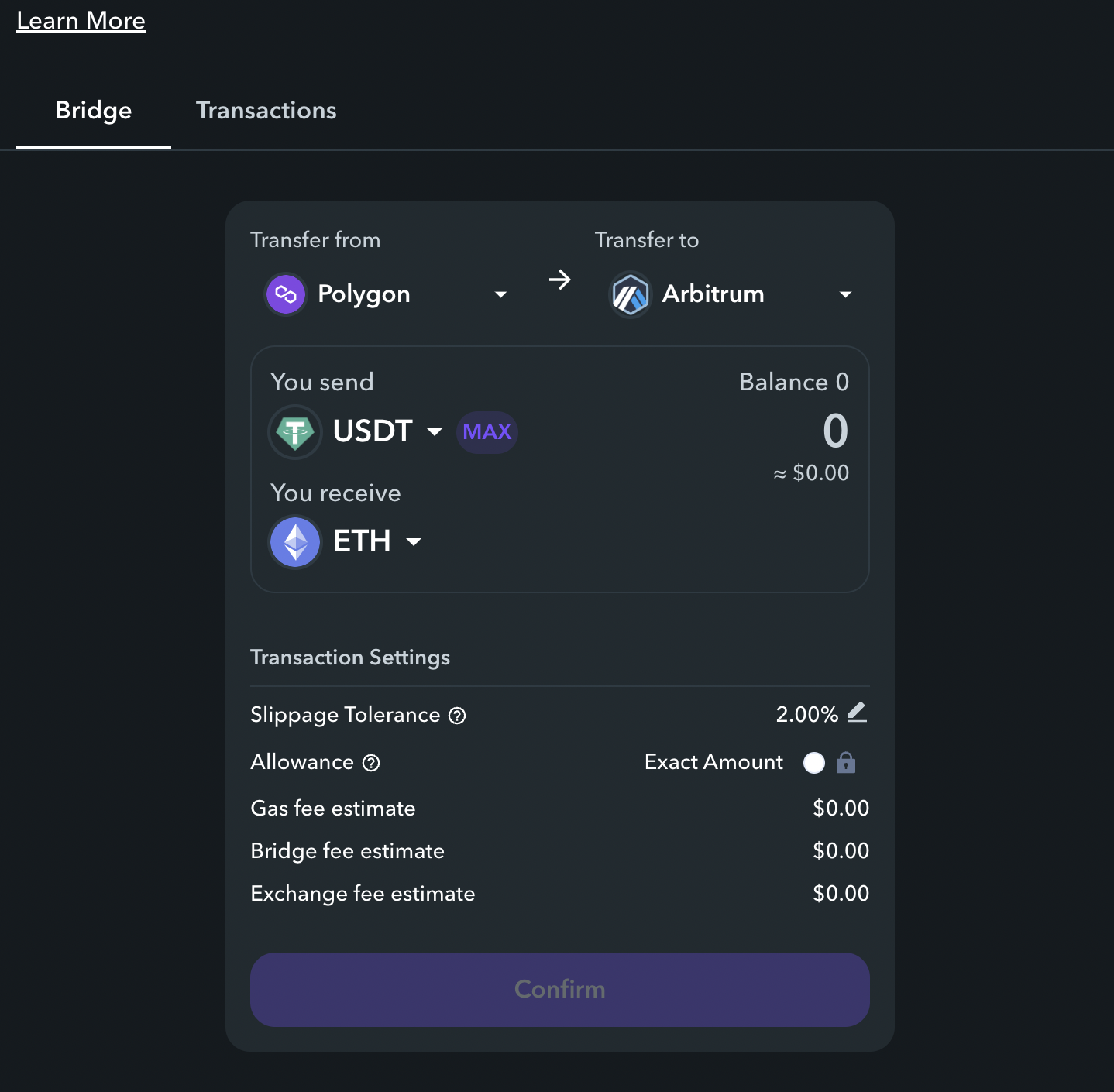
Task: Click the USDT token icon
Action: click(x=295, y=432)
